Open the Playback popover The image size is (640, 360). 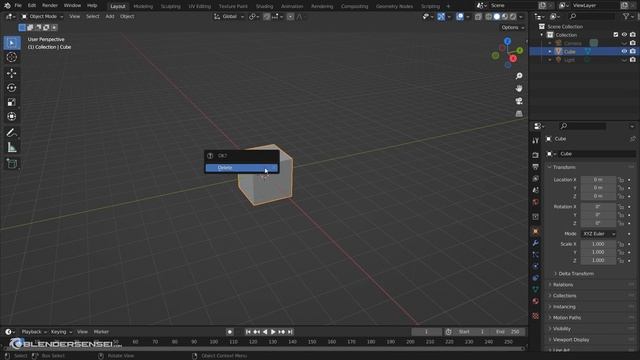click(x=34, y=332)
